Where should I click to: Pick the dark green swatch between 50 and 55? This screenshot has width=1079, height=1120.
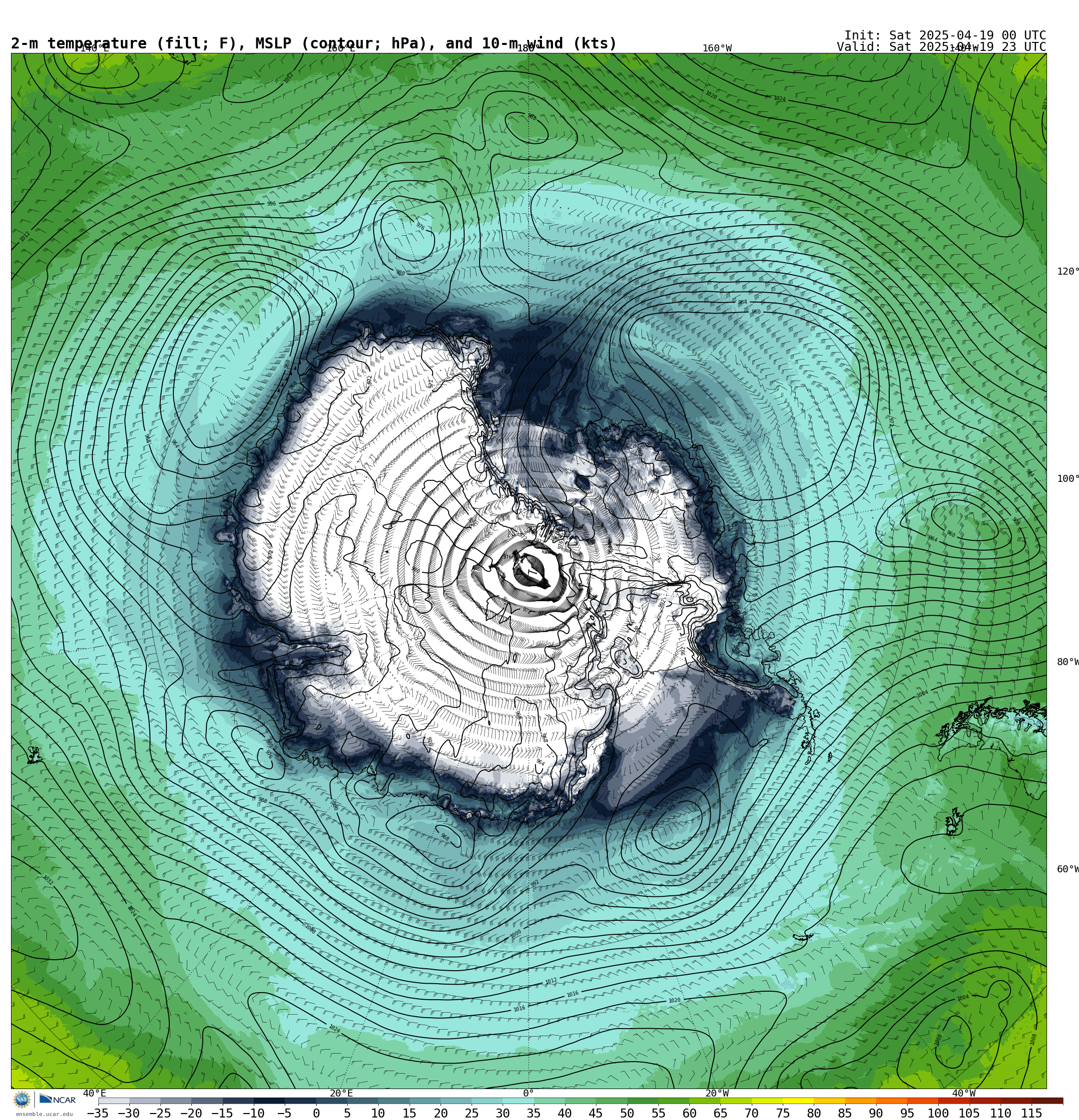643,1101
